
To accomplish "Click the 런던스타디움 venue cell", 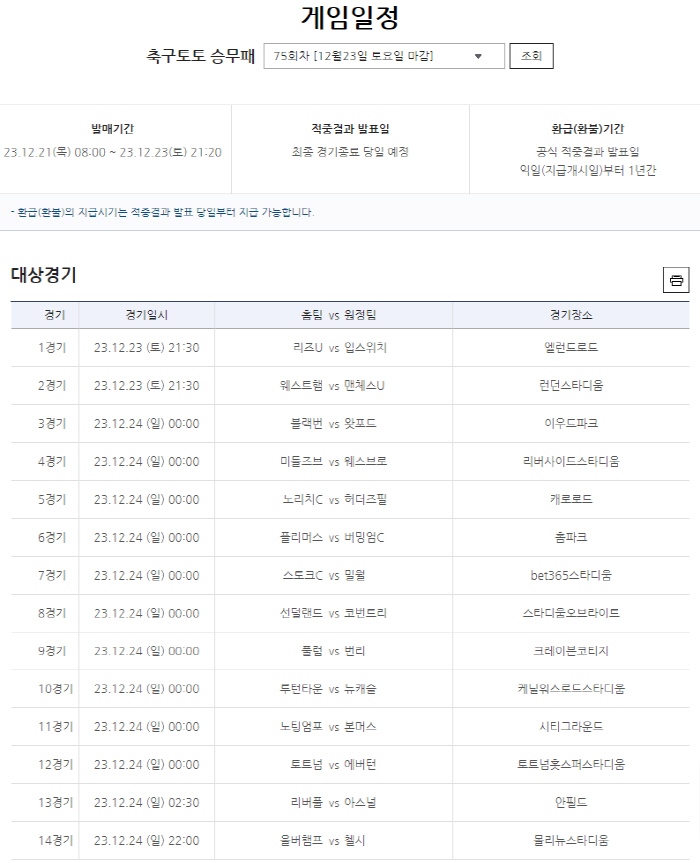I will 571,386.
